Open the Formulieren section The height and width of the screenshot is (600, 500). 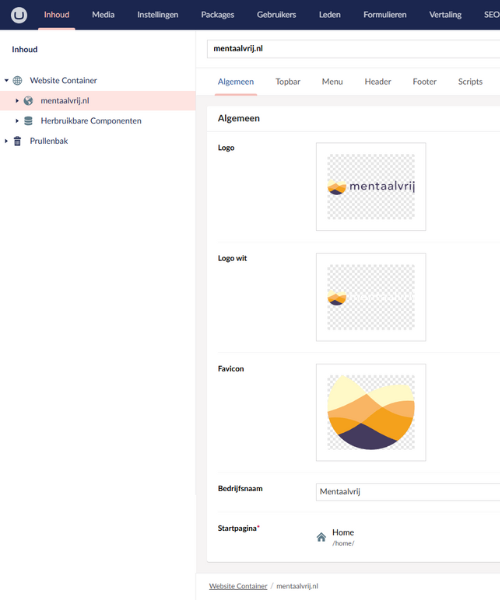pyautogui.click(x=385, y=15)
